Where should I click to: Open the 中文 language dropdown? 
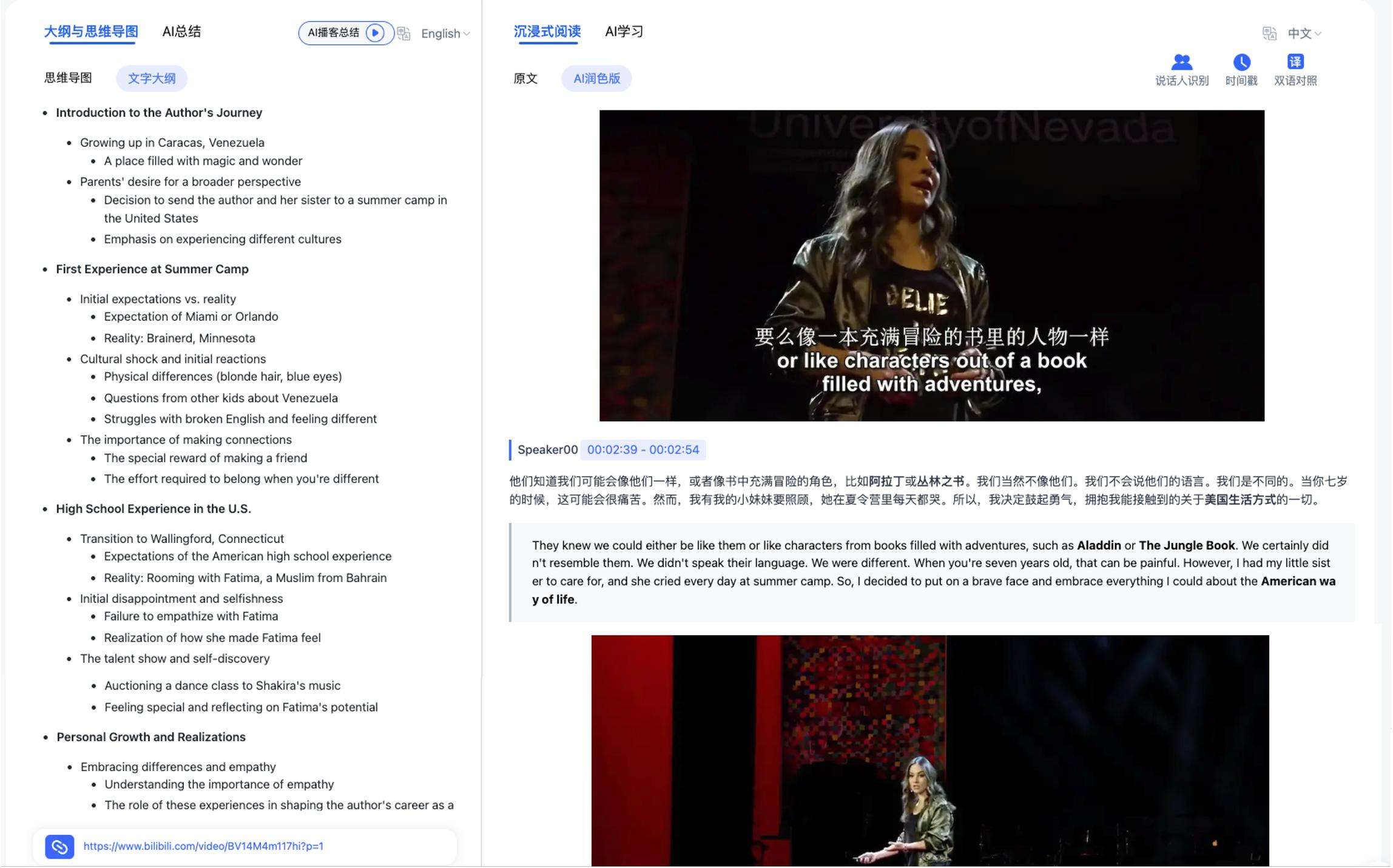[x=1304, y=33]
